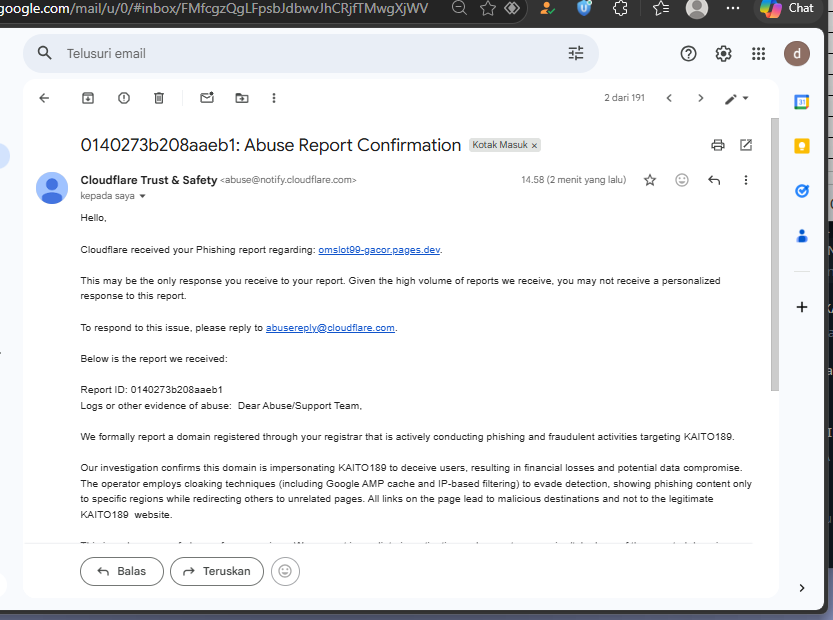833x620 pixels.
Task: Click the shield extension icon
Action: pyautogui.click(x=584, y=8)
